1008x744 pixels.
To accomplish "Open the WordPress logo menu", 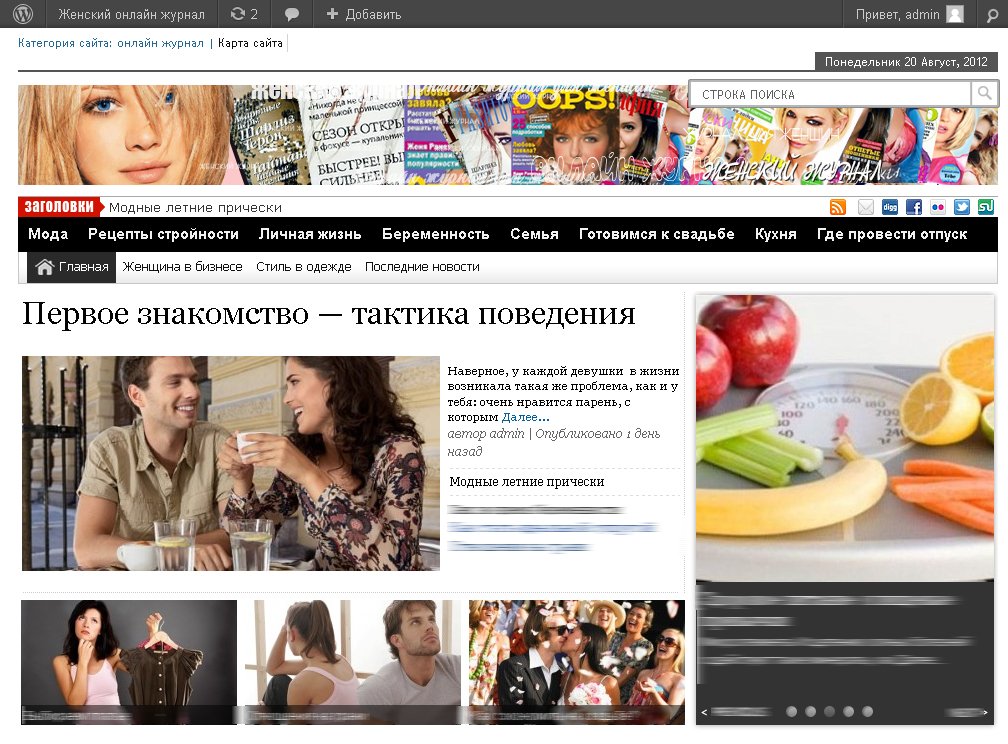I will (x=22, y=14).
